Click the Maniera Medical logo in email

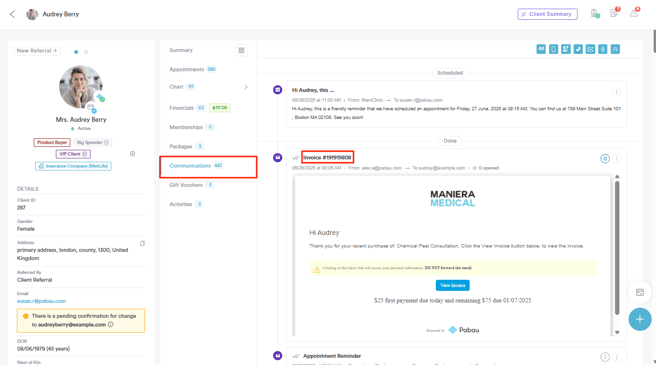point(453,199)
